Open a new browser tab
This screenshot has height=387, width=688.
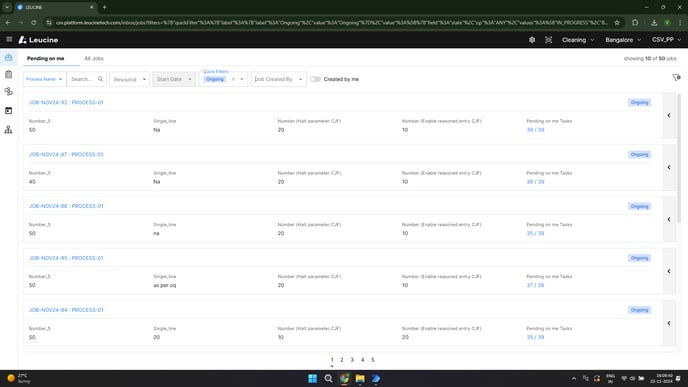104,7
